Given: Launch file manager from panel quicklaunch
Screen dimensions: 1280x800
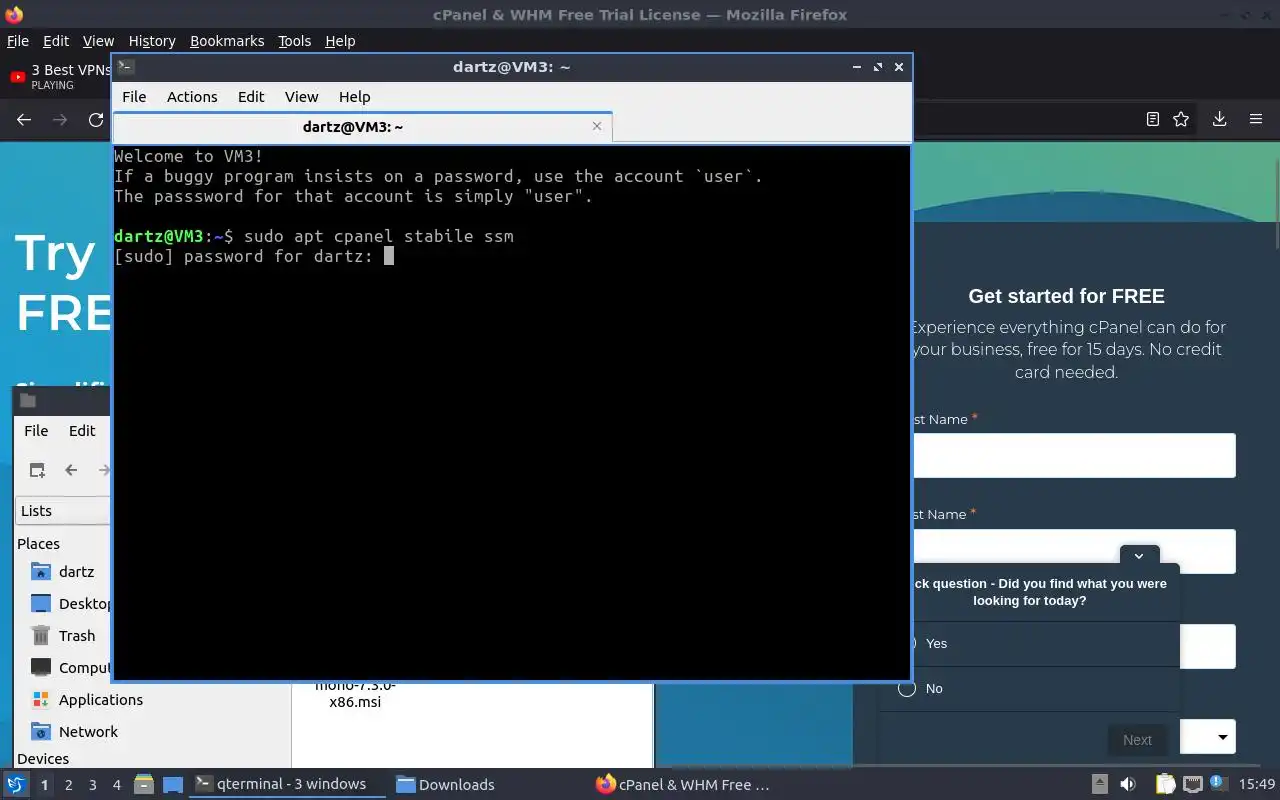Looking at the screenshot, I should coord(143,784).
